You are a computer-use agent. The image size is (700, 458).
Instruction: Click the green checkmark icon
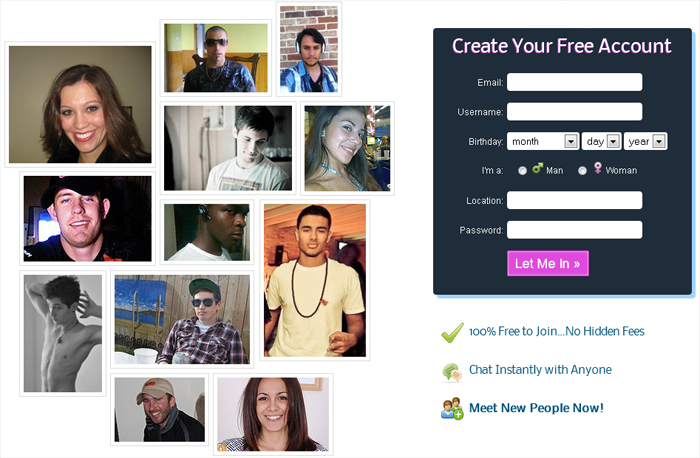click(x=452, y=333)
